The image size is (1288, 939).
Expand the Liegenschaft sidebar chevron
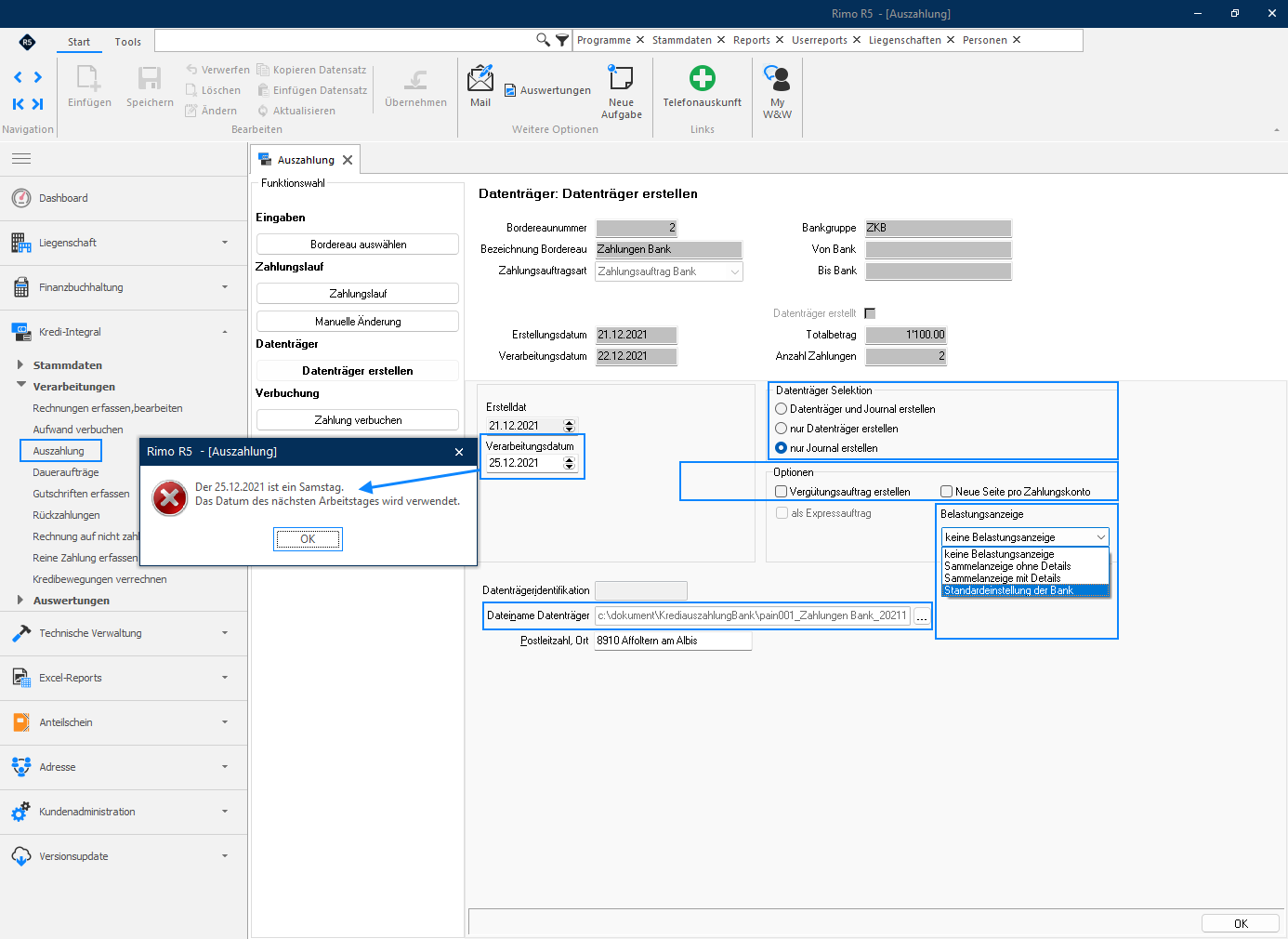point(225,243)
